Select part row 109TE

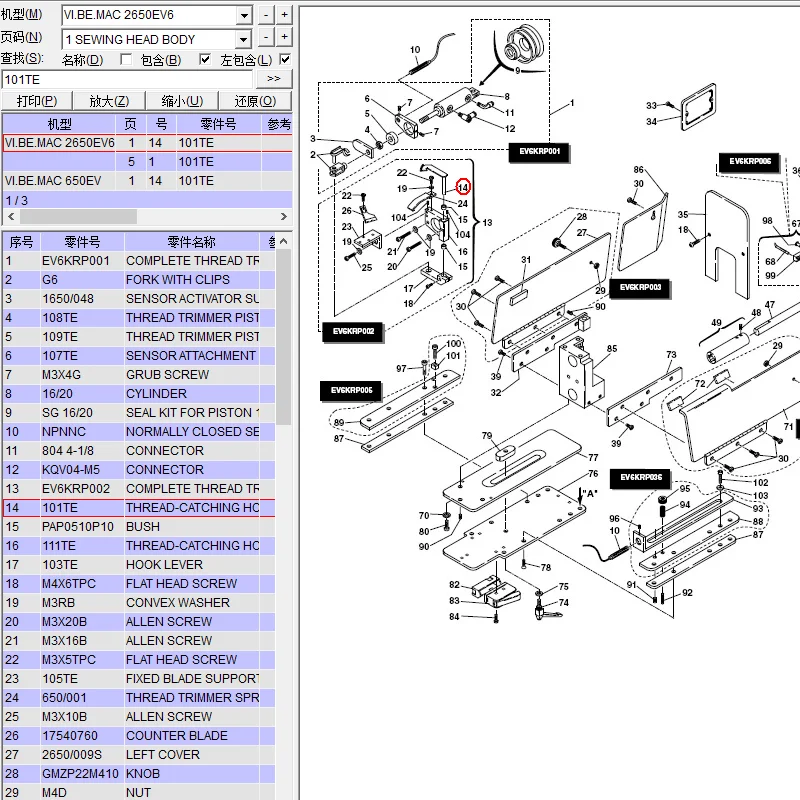pos(139,337)
